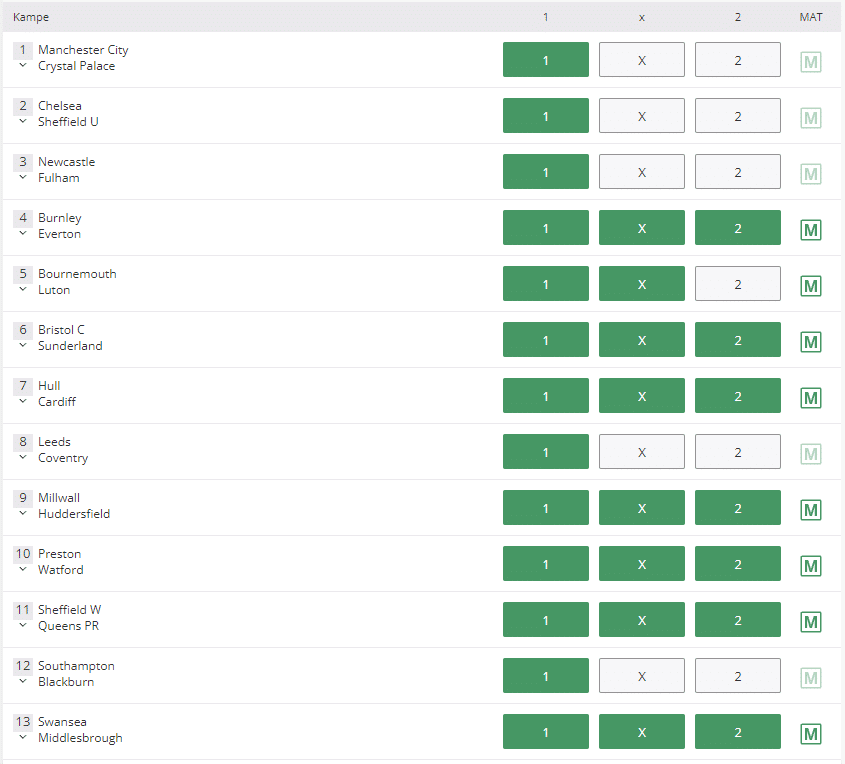The height and width of the screenshot is (764, 845).
Task: Toggle MAT icon for Burnley vs Everton
Action: 811,230
